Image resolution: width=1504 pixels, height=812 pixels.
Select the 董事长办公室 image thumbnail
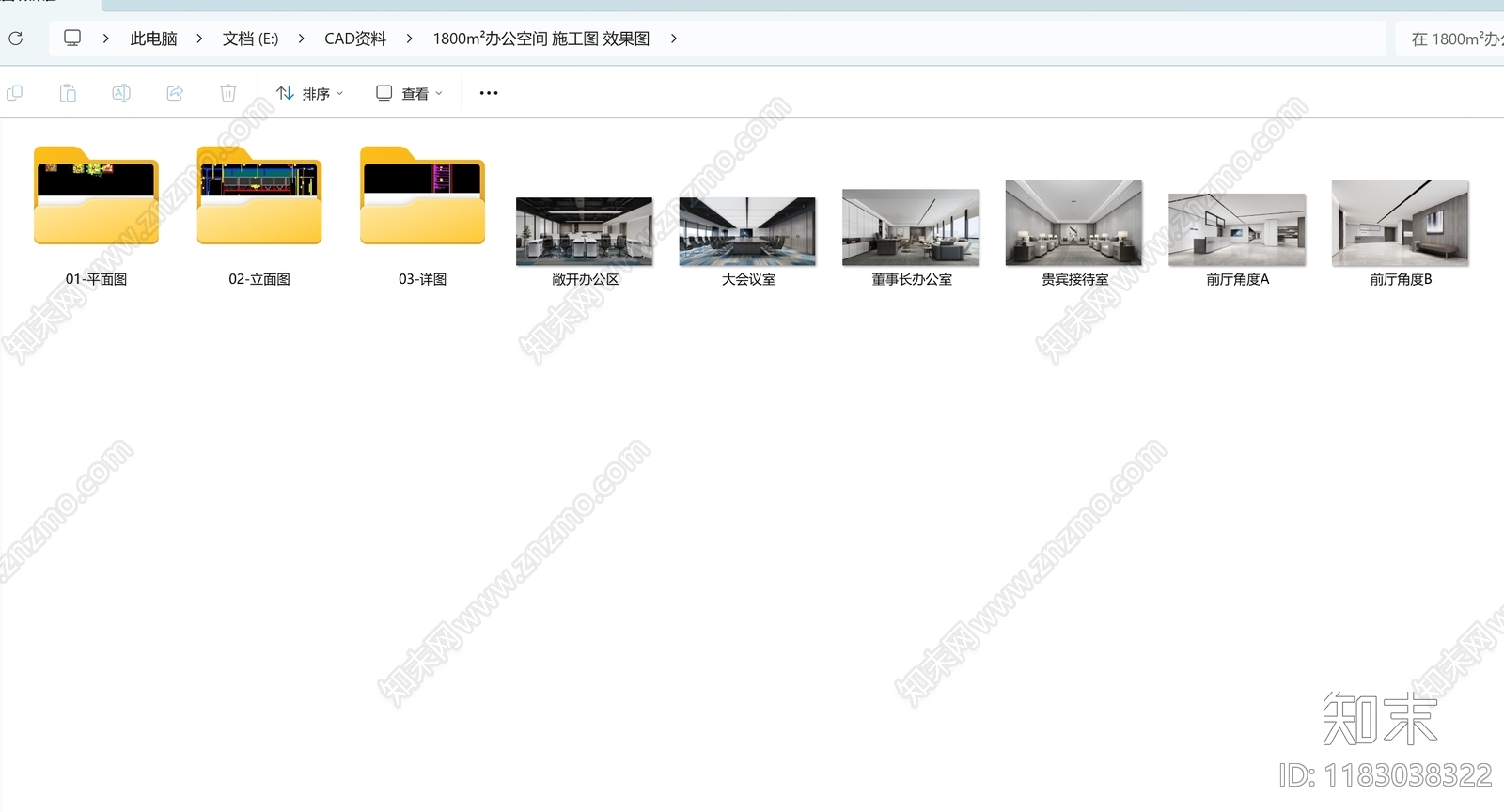pyautogui.click(x=911, y=227)
